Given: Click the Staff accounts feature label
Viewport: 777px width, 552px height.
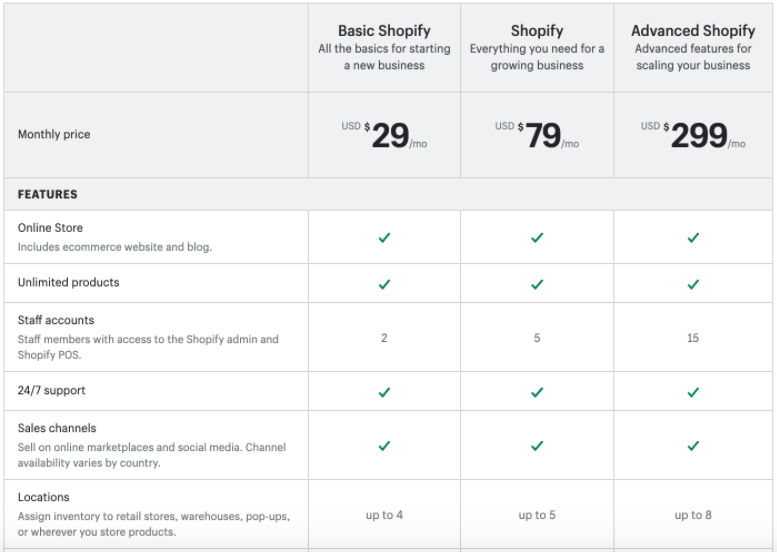Looking at the screenshot, I should [56, 320].
